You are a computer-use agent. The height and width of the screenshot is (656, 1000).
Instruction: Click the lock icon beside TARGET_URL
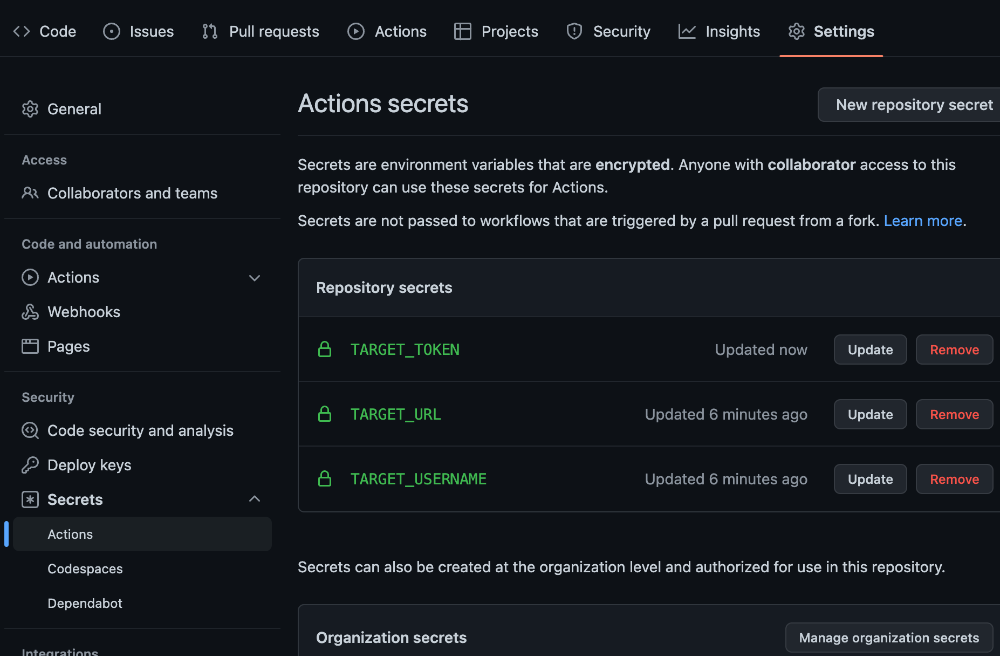coord(325,414)
